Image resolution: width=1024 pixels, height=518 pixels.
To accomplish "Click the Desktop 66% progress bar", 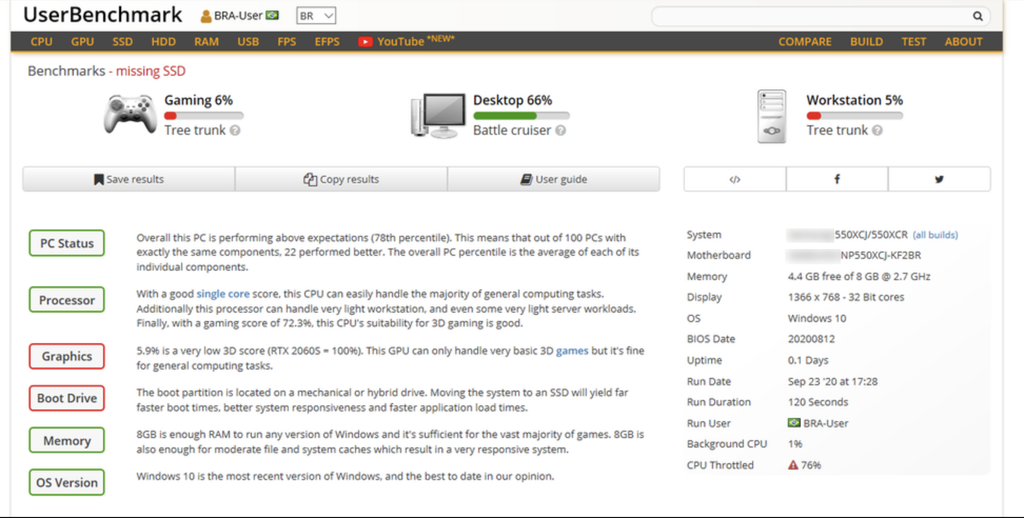I will coord(521,116).
